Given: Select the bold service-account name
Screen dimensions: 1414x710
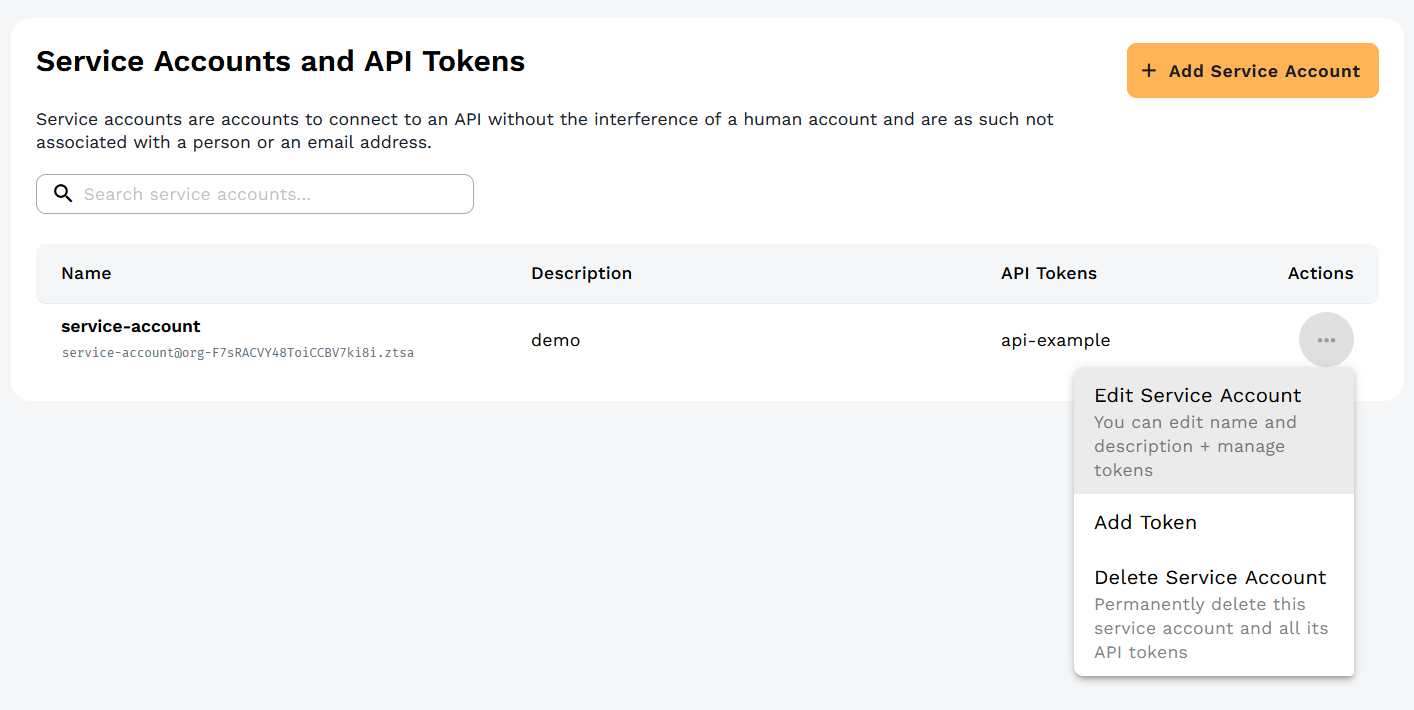Looking at the screenshot, I should pyautogui.click(x=130, y=326).
